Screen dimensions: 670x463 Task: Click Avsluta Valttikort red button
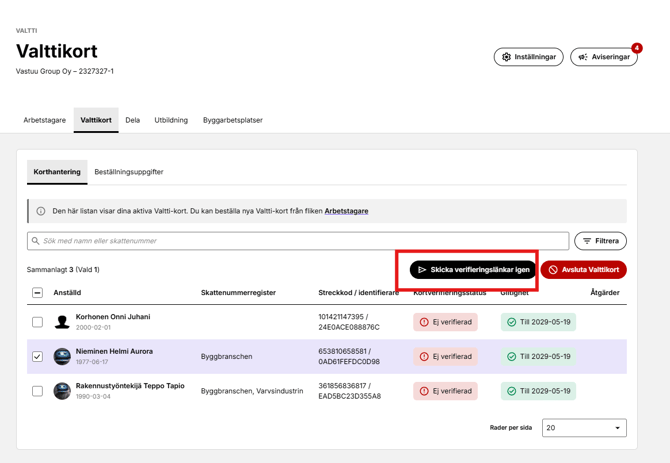(584, 270)
